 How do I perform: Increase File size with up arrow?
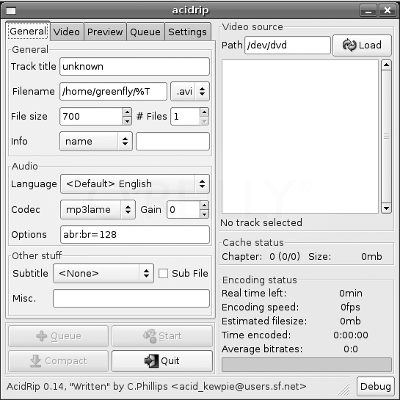tap(127, 112)
